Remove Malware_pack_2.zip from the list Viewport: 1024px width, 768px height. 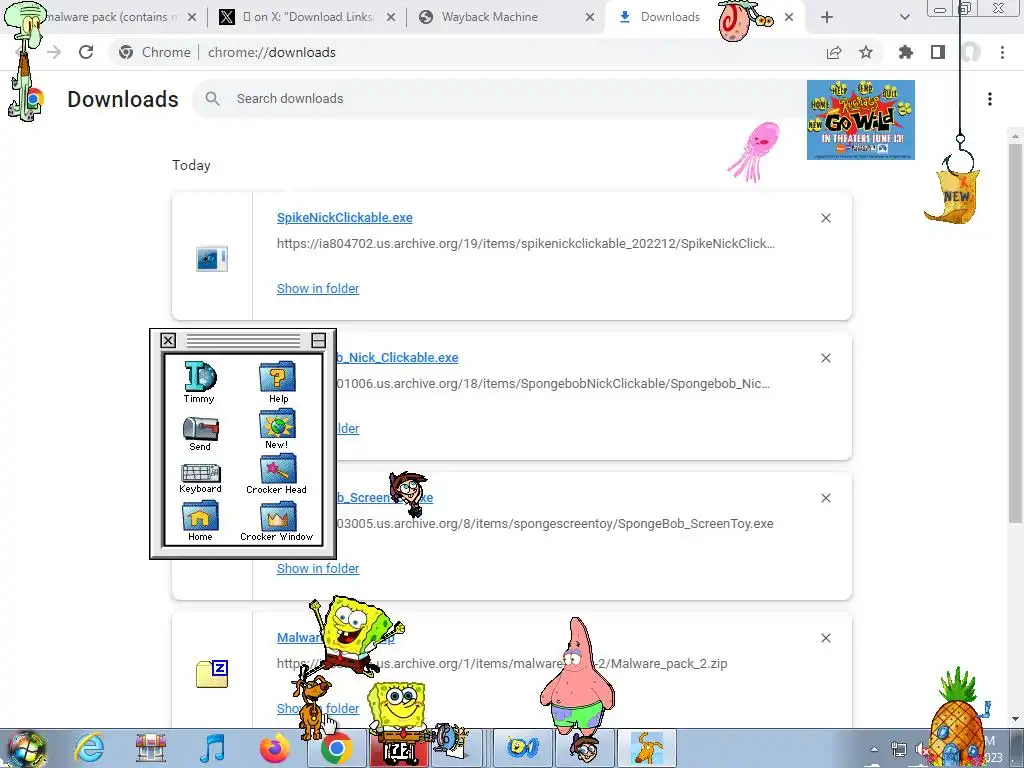click(x=825, y=638)
